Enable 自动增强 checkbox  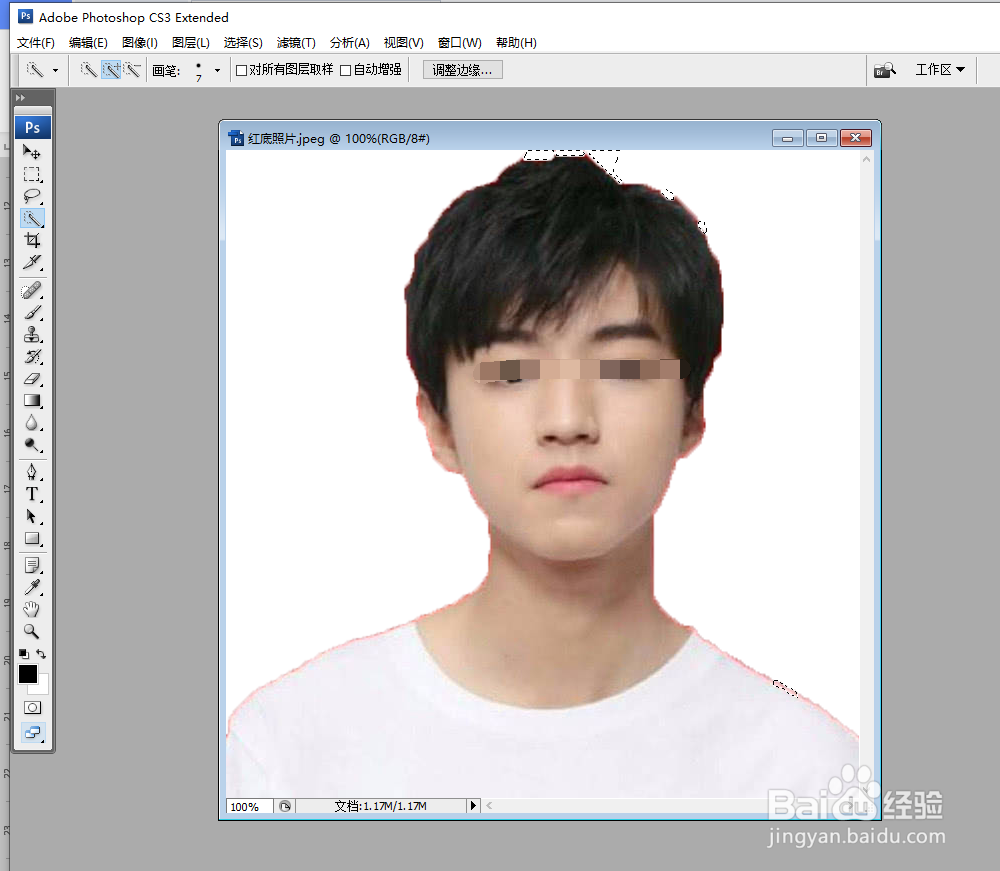tap(345, 70)
